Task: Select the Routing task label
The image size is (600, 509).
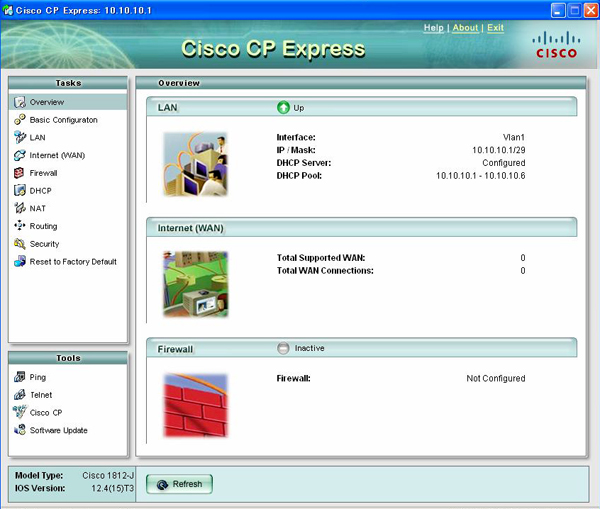Action: [44, 226]
